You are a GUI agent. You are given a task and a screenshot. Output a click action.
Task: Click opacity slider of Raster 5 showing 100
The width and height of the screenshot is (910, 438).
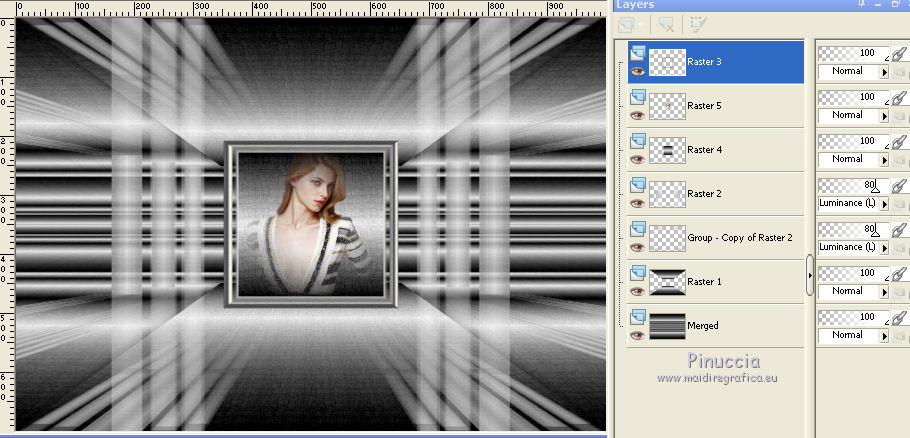[854, 98]
